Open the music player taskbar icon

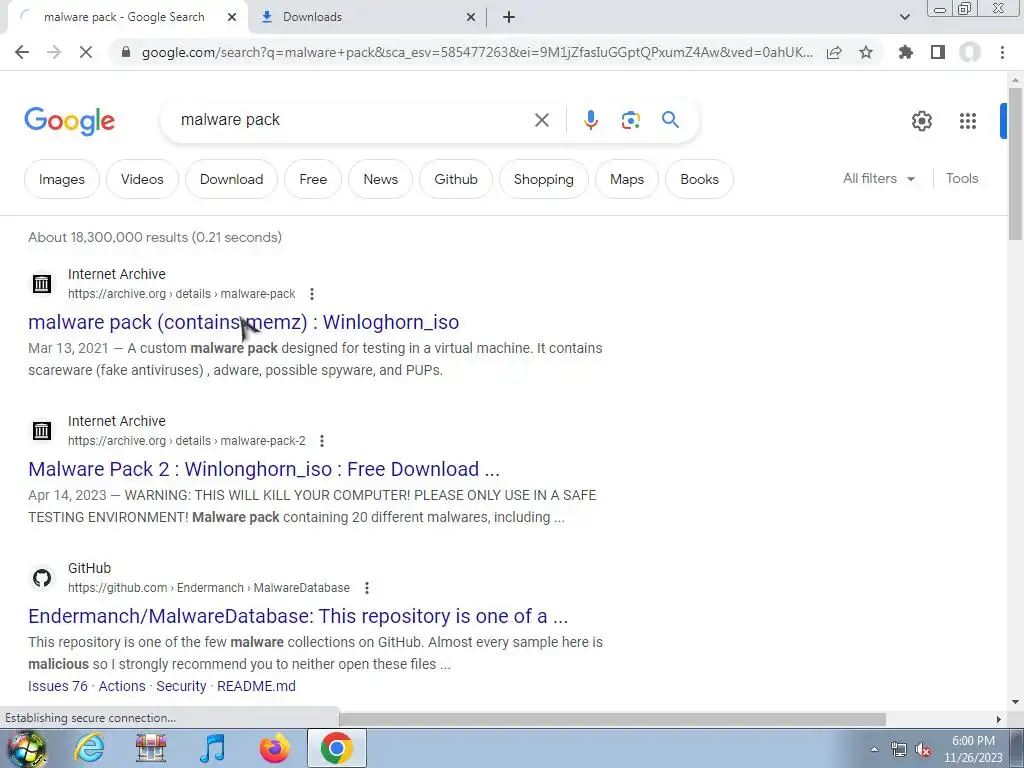coord(212,748)
